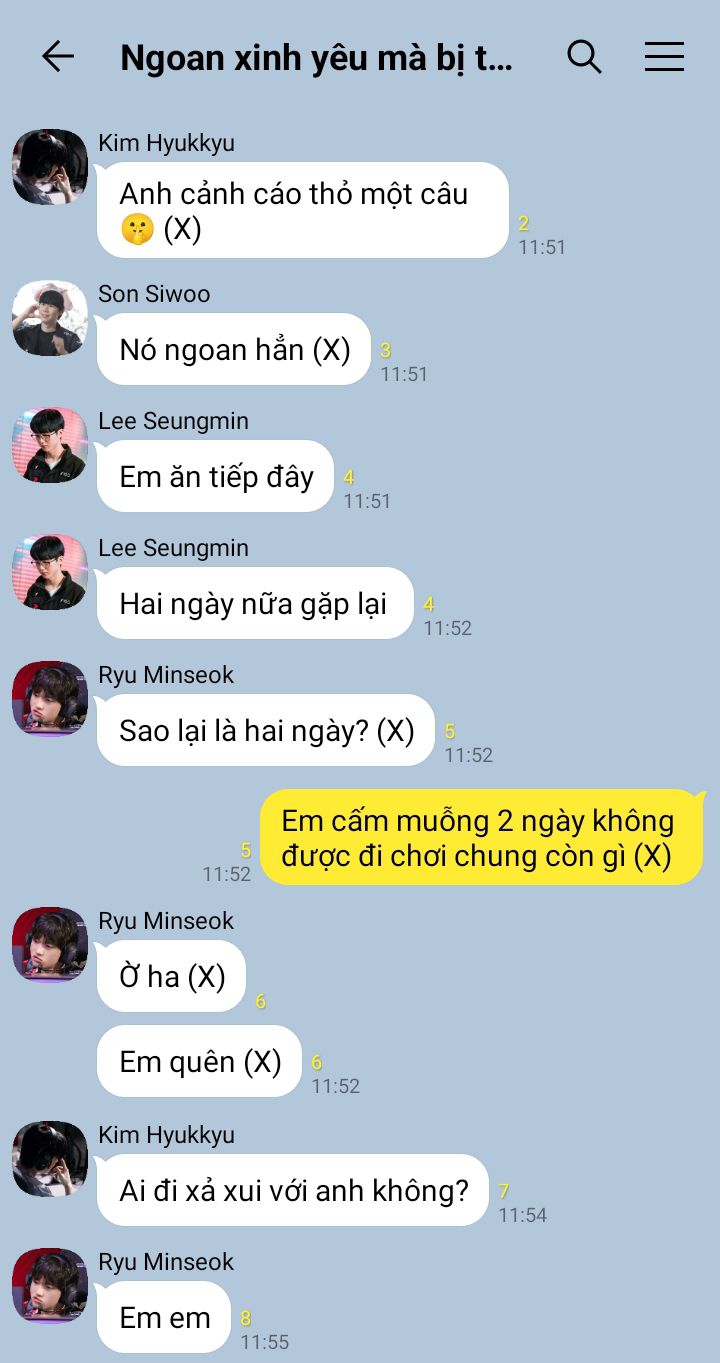The height and width of the screenshot is (1363, 720).
Task: Tap the 'Anh cảnh cáo thỏ một câu' message
Action: (303, 210)
